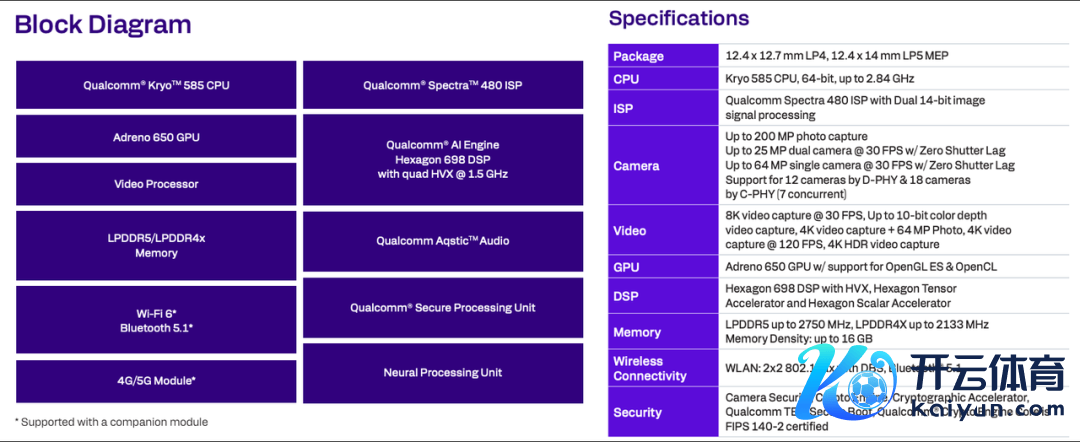Select the Neural Processing Unit block
The width and height of the screenshot is (1080, 442).
click(443, 373)
